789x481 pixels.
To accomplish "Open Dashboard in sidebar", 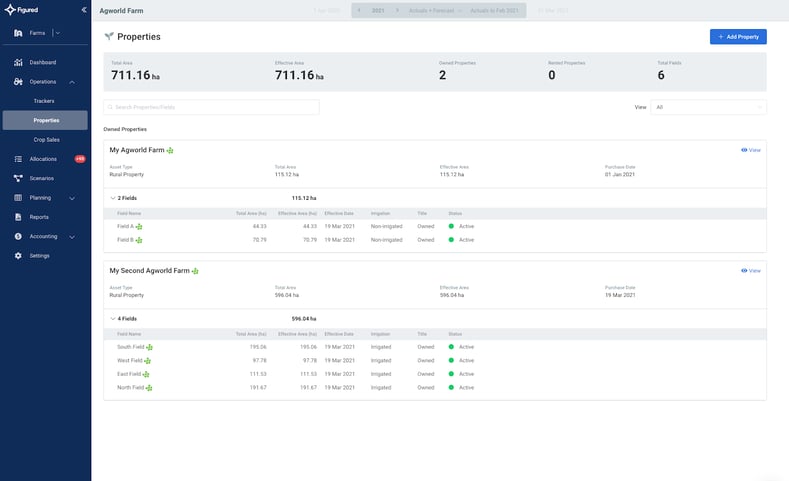I will click(x=43, y=62).
